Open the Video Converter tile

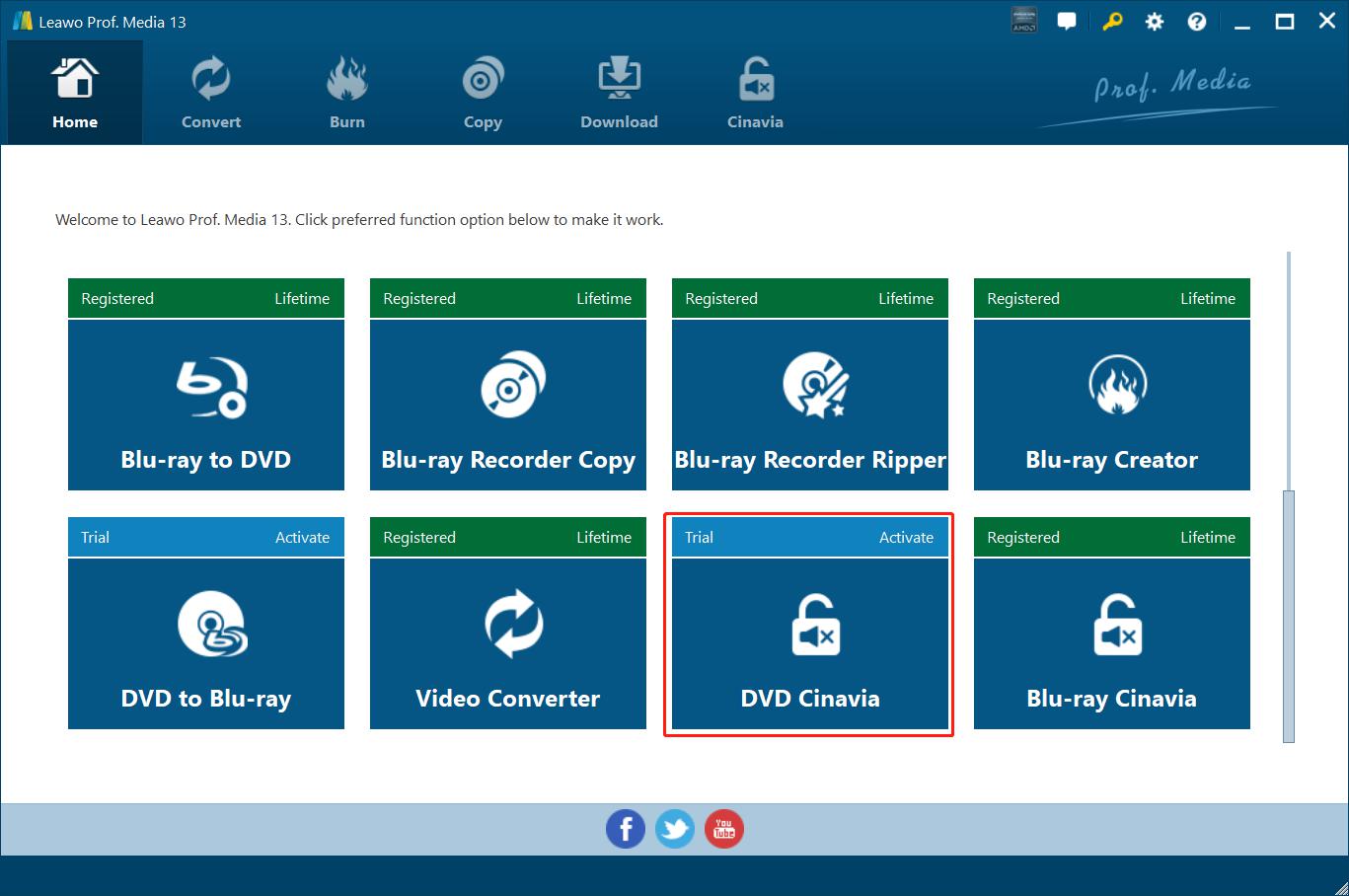click(x=507, y=643)
